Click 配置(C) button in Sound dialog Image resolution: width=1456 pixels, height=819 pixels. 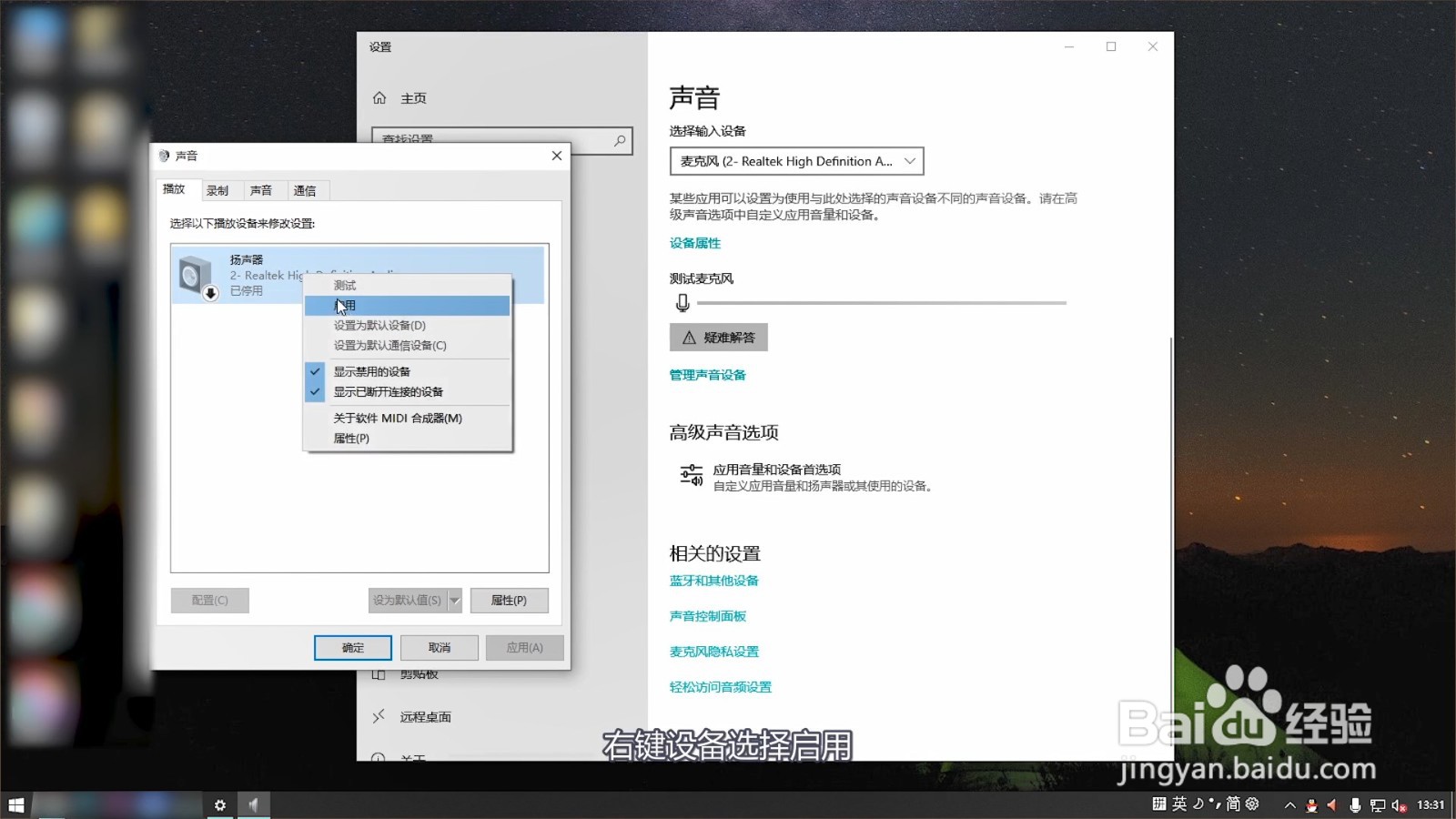[209, 601]
